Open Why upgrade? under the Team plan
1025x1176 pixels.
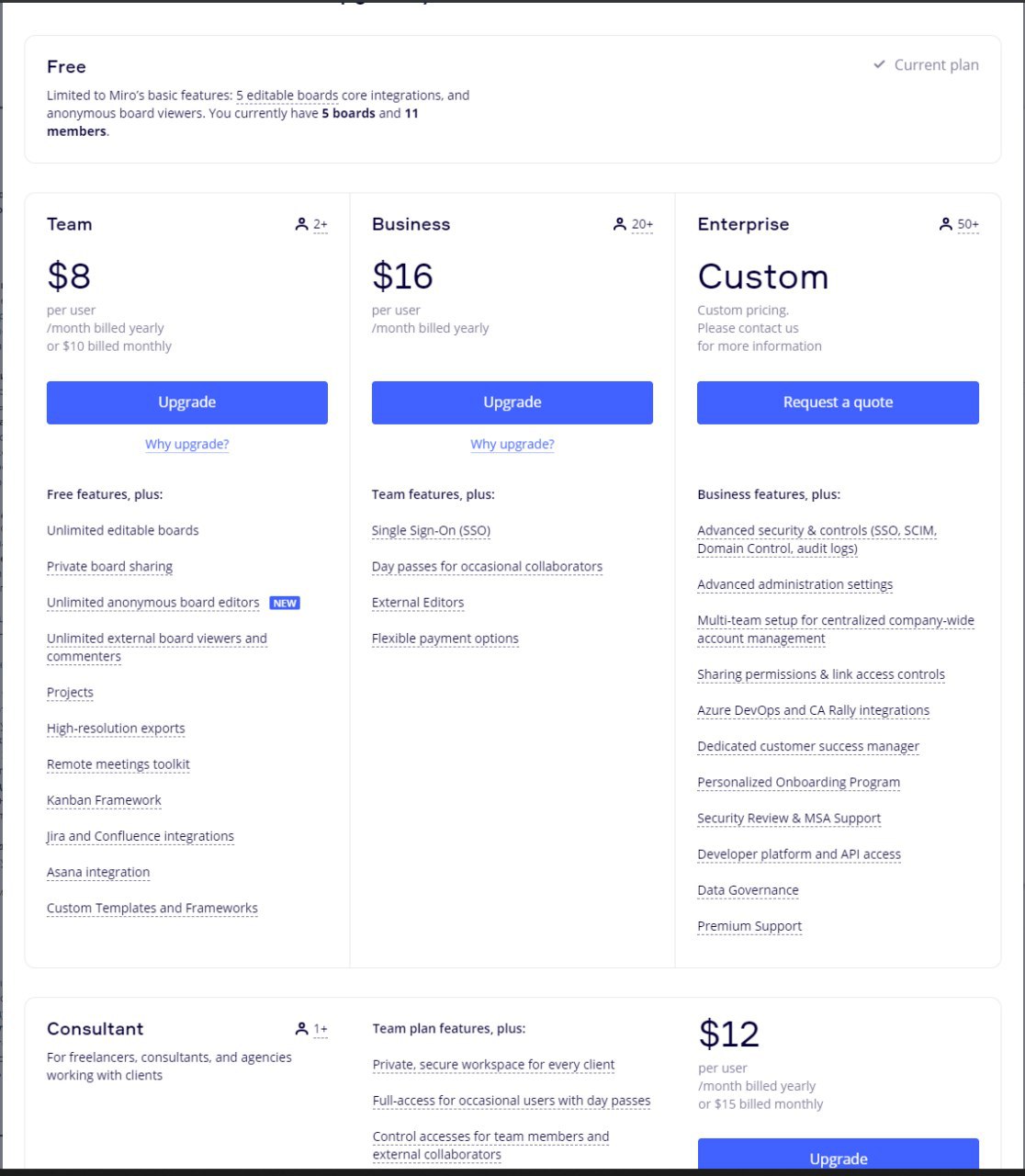point(187,445)
